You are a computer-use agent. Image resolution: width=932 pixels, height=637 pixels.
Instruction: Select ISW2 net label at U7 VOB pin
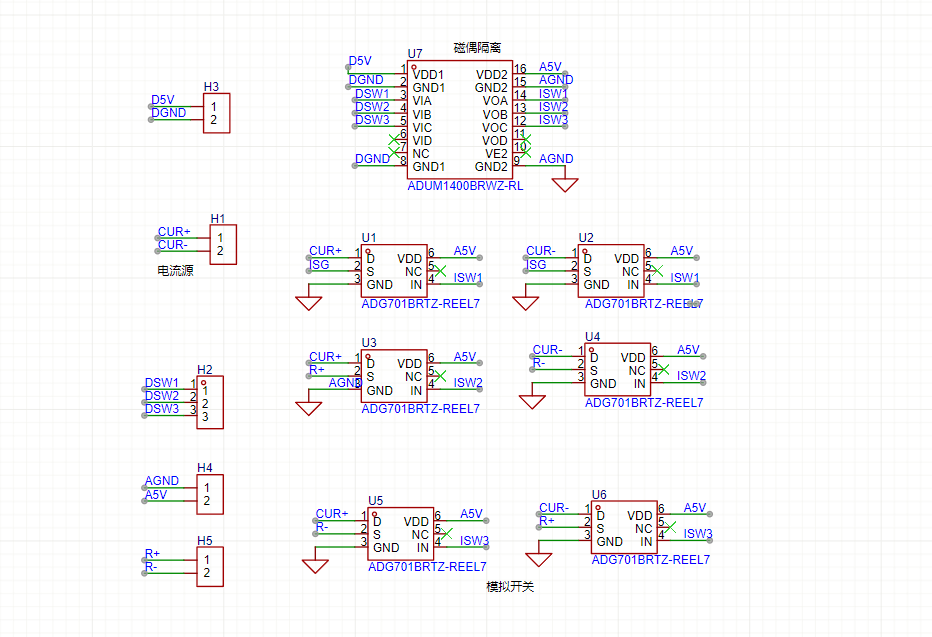553,107
